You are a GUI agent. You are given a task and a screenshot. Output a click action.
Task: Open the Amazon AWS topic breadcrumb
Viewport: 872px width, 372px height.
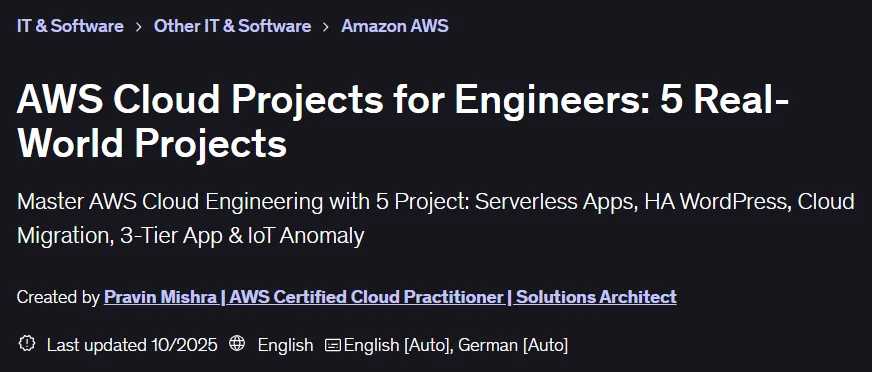point(395,26)
